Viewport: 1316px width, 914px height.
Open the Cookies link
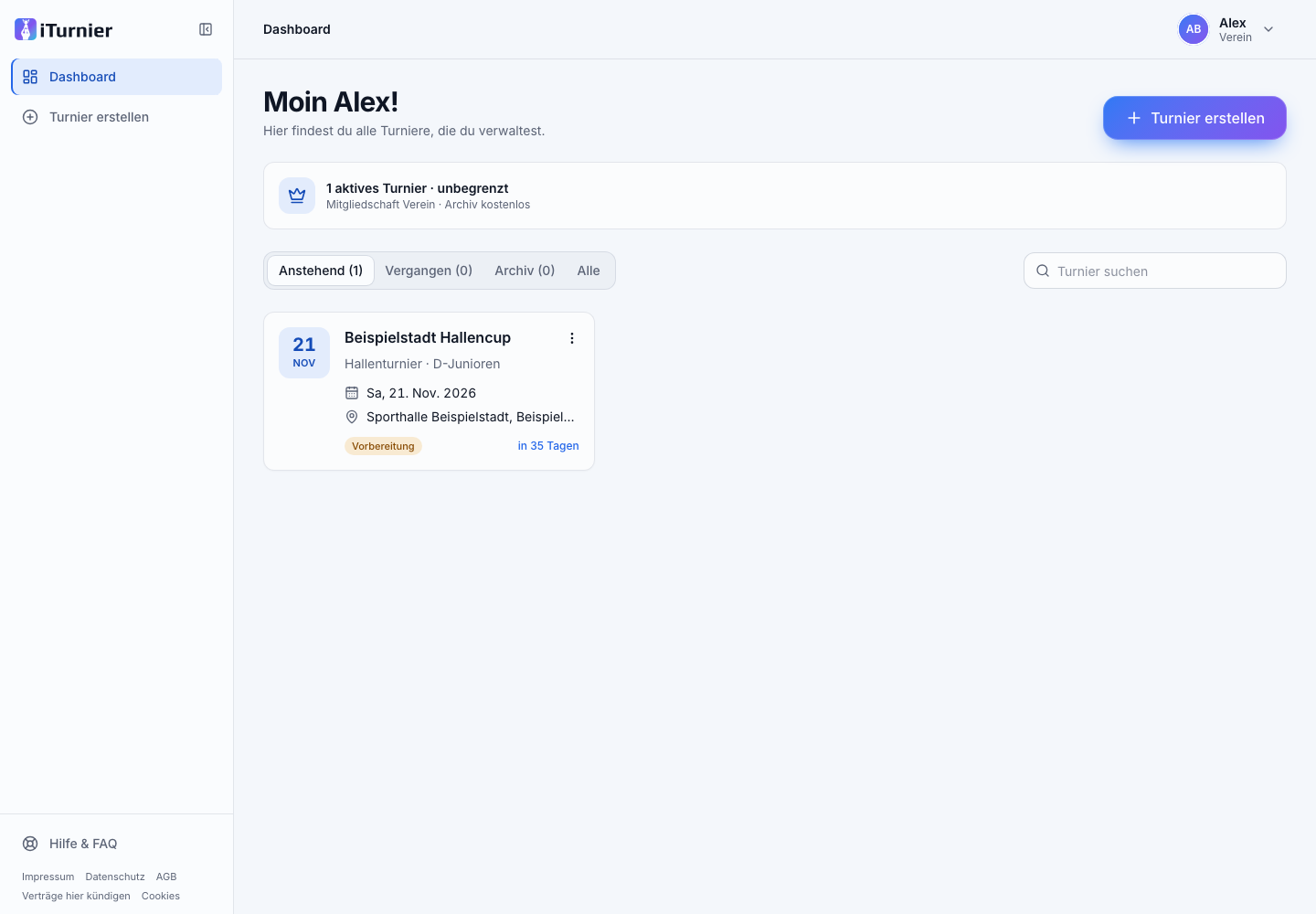coord(161,896)
